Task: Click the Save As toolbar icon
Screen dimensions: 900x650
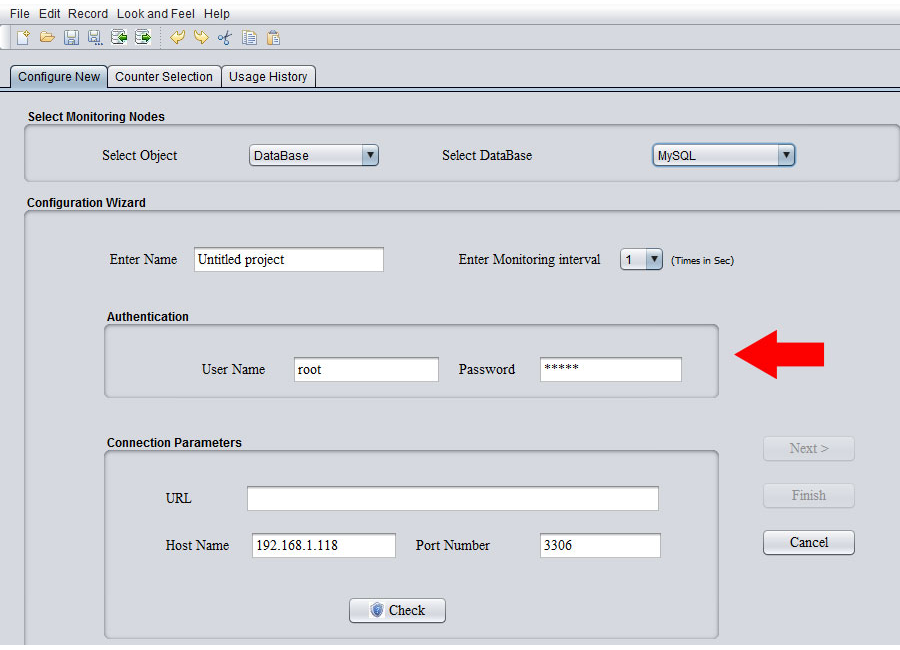Action: click(x=95, y=37)
